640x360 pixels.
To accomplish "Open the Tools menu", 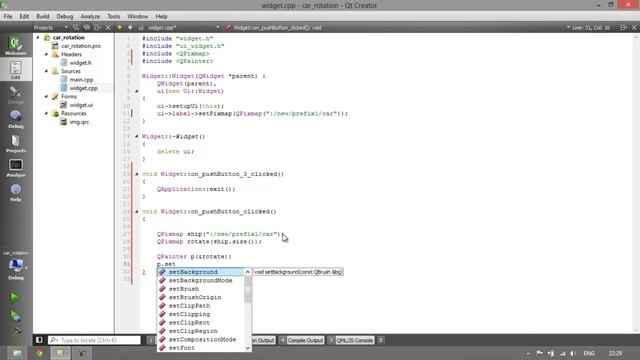I will 114,16.
